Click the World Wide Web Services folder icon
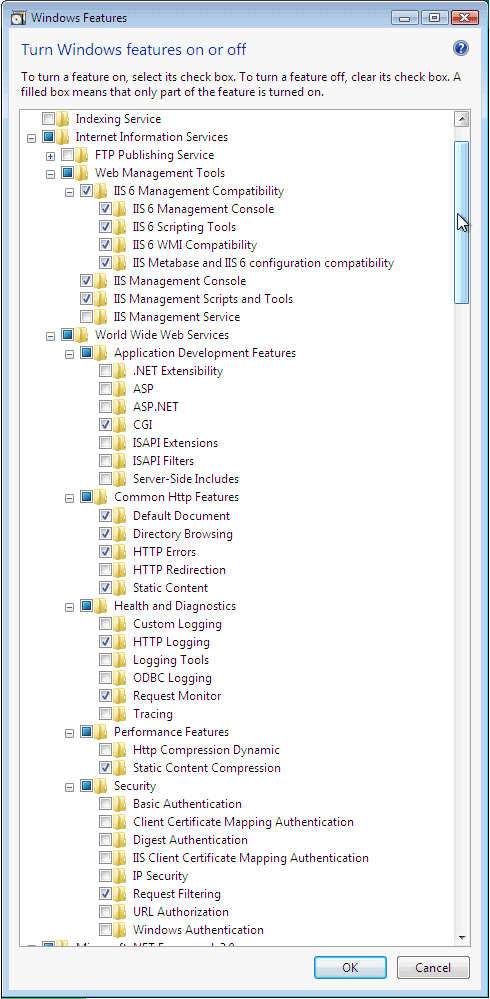Viewport: 490px width, 999px height. [82, 334]
